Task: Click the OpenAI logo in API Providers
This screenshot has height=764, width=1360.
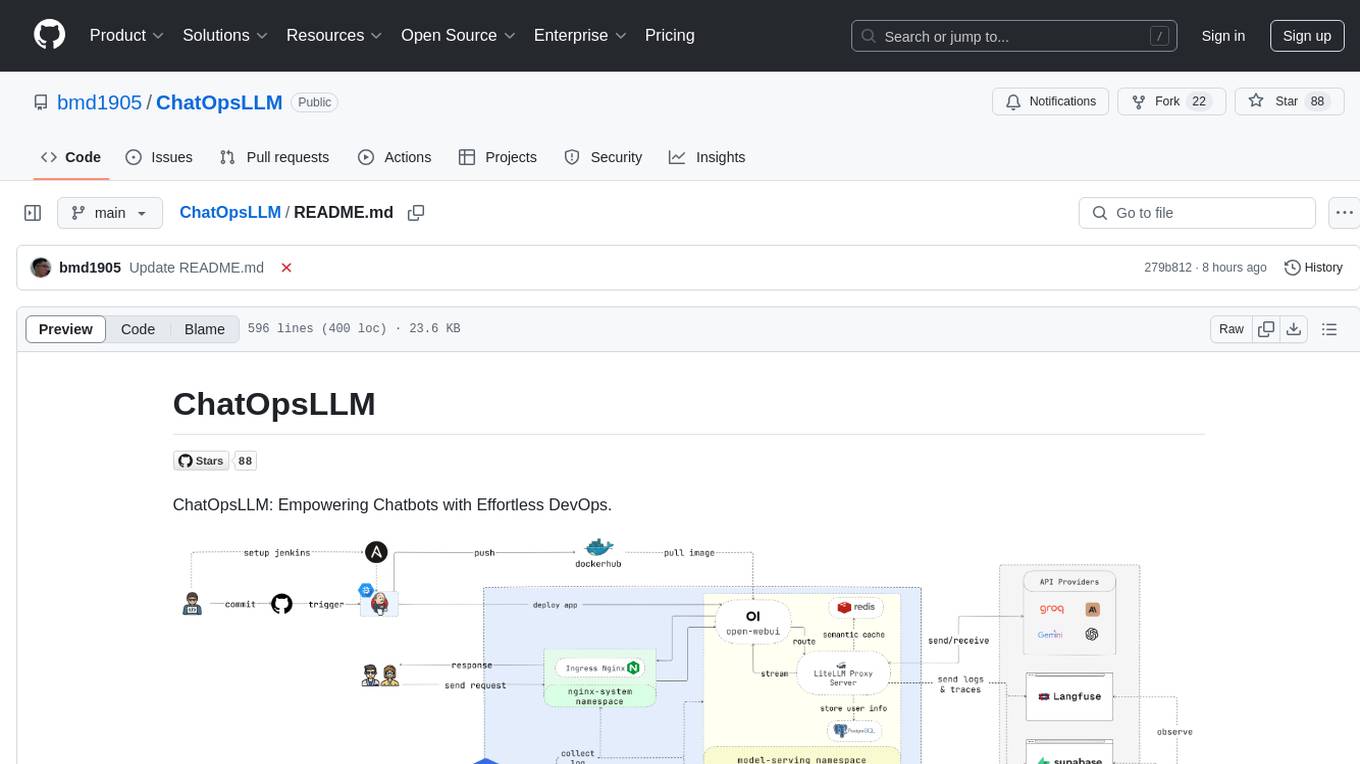Action: (x=1092, y=634)
